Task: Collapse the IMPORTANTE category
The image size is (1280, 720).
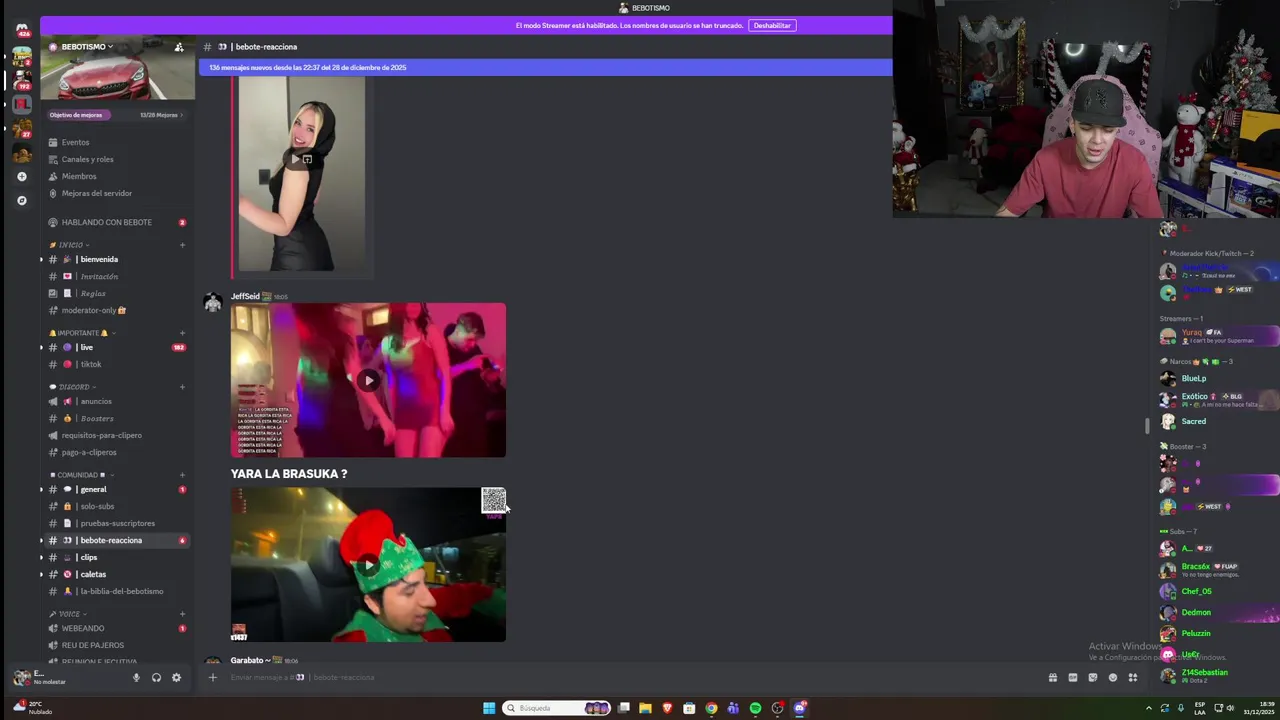Action: point(82,333)
